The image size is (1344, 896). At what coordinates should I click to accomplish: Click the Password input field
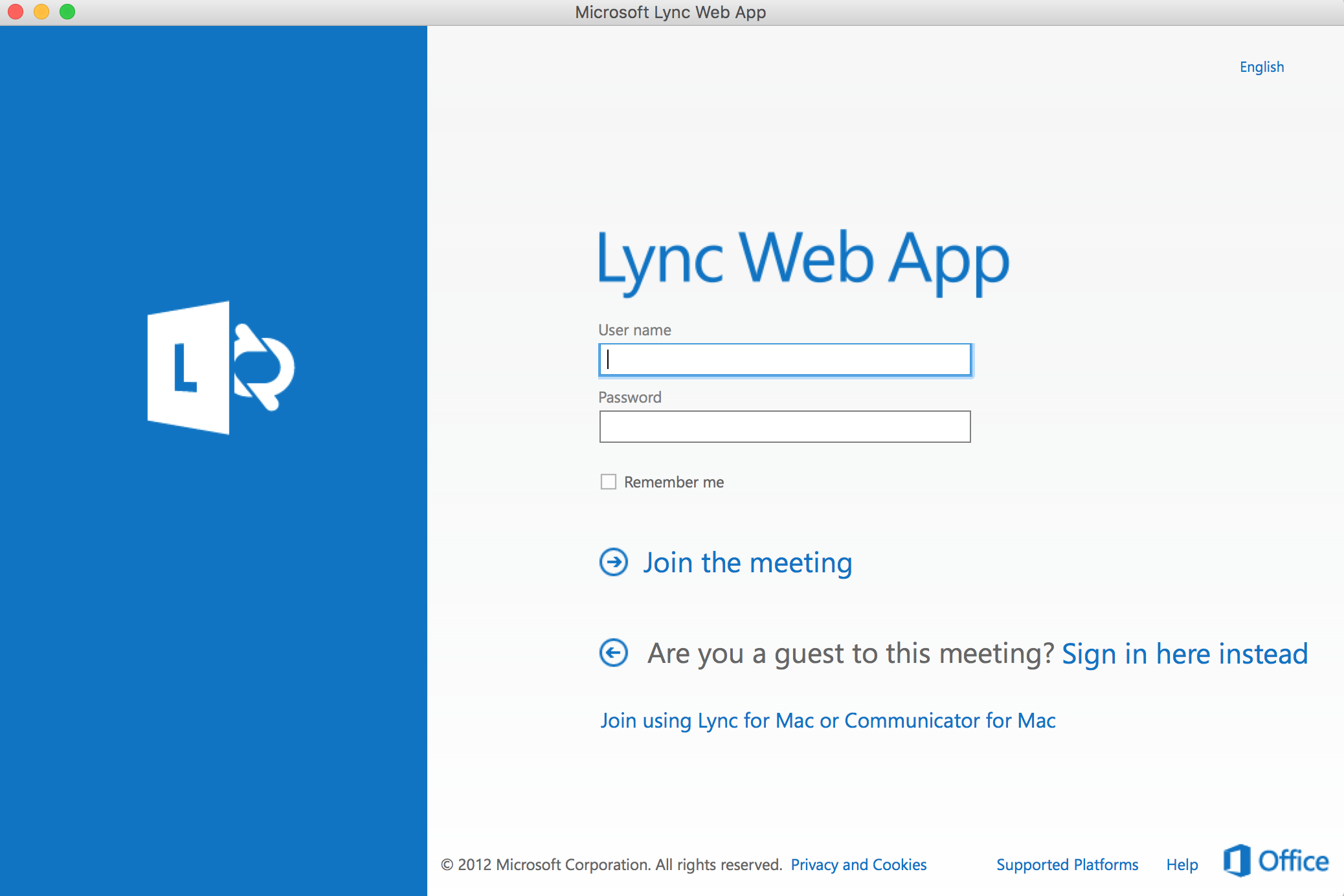(785, 427)
